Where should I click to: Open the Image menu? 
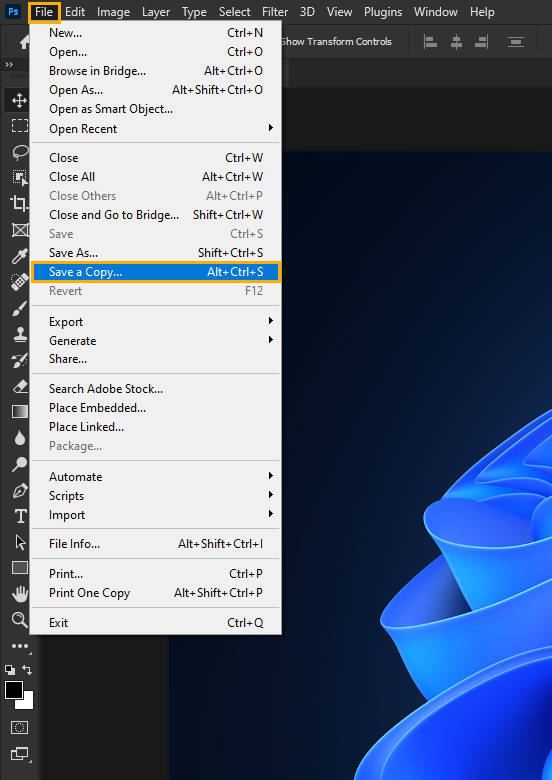[x=113, y=12]
